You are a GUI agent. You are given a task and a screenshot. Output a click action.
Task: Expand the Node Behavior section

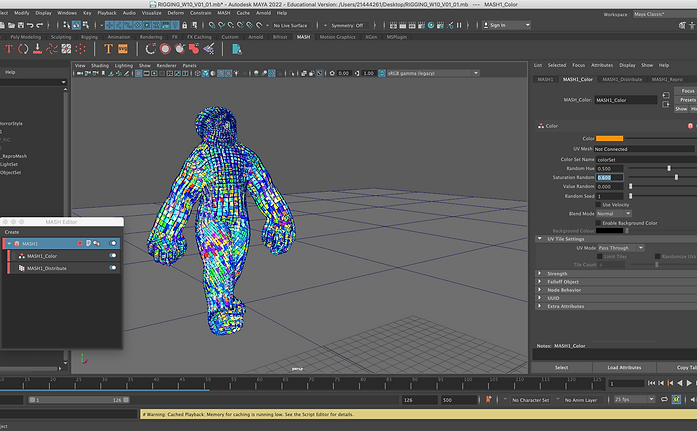pyautogui.click(x=540, y=290)
